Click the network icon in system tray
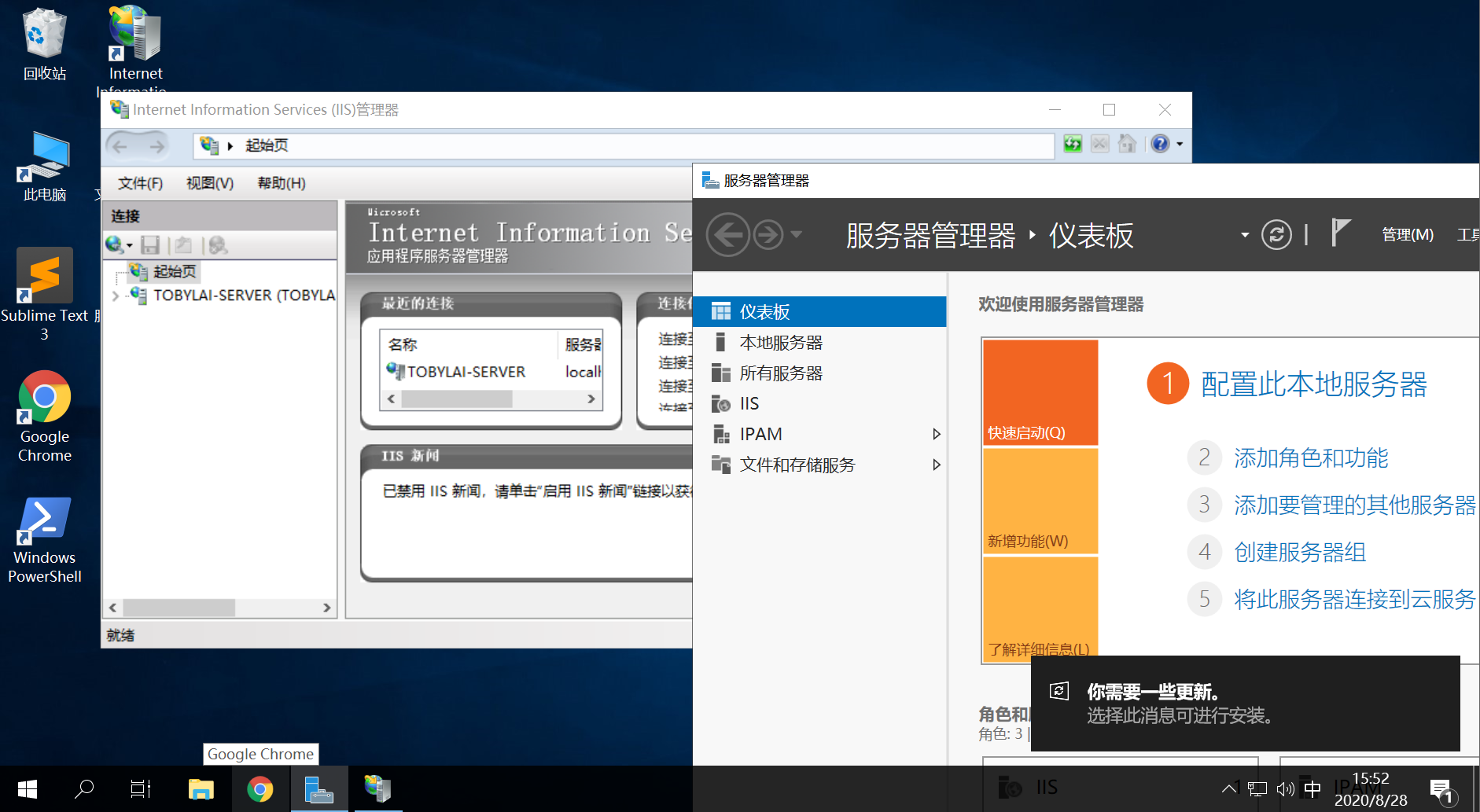The width and height of the screenshot is (1480, 812). [1258, 788]
